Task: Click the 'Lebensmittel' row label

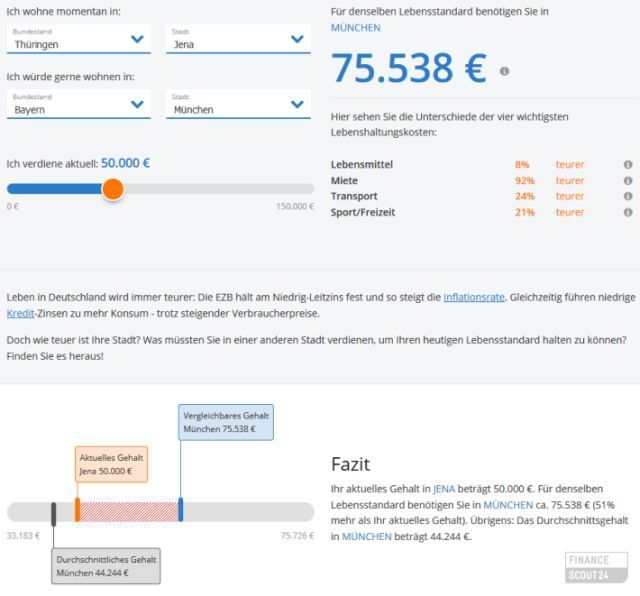Action: (362, 165)
